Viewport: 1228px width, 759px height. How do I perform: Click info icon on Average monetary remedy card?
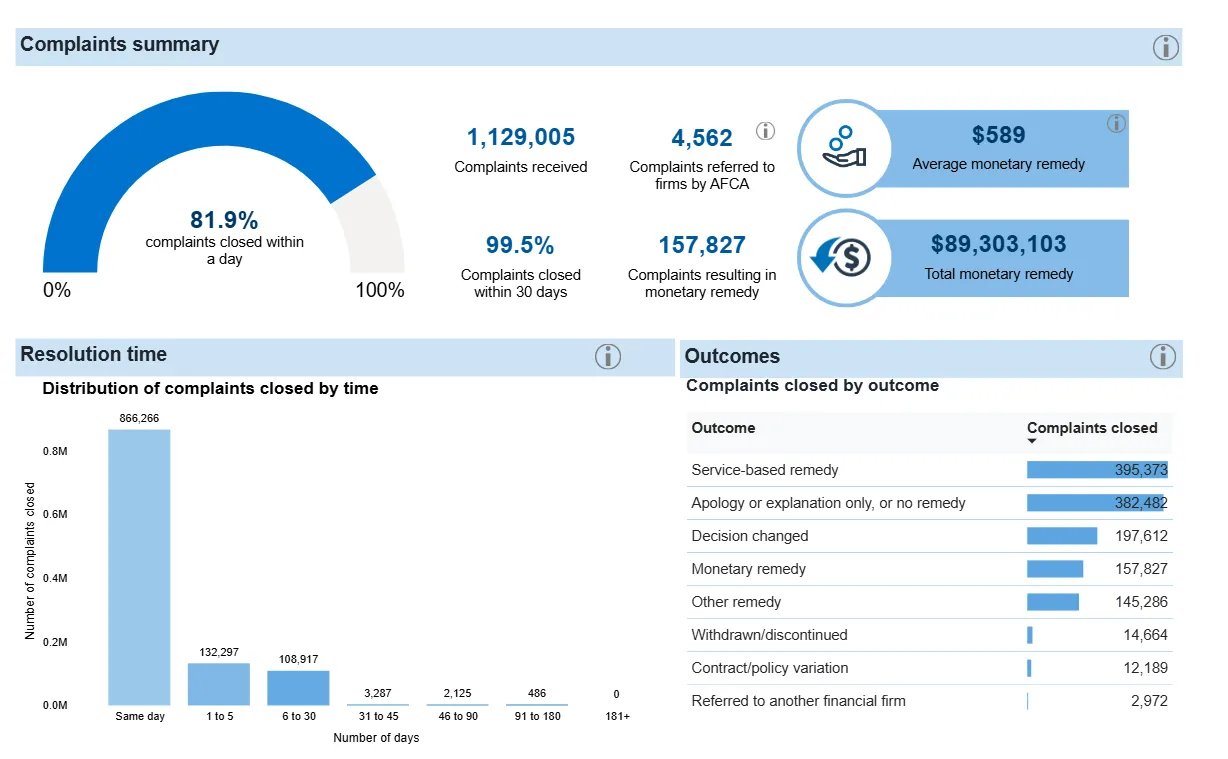coord(1117,123)
